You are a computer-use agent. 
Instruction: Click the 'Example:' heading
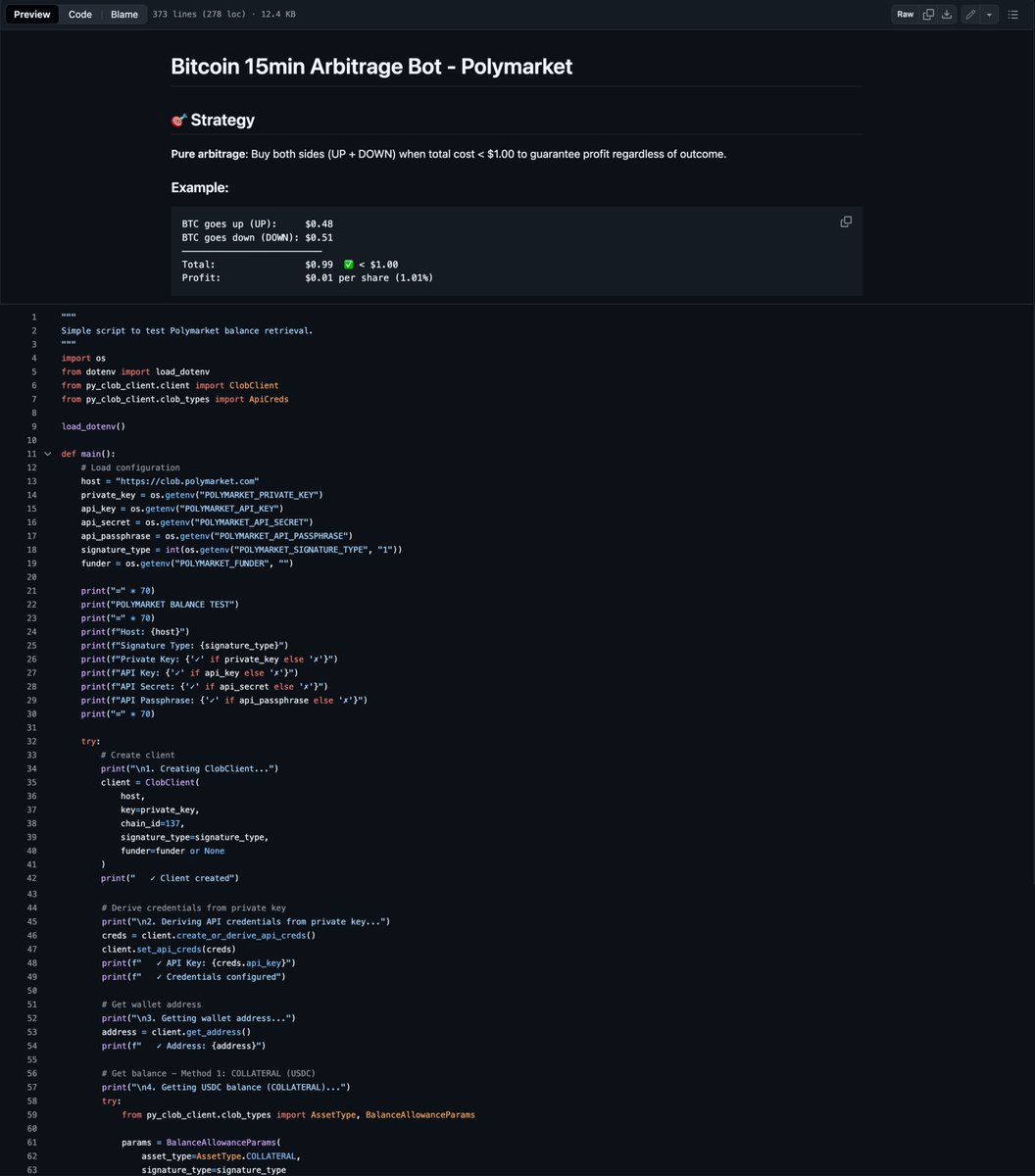[x=200, y=187]
